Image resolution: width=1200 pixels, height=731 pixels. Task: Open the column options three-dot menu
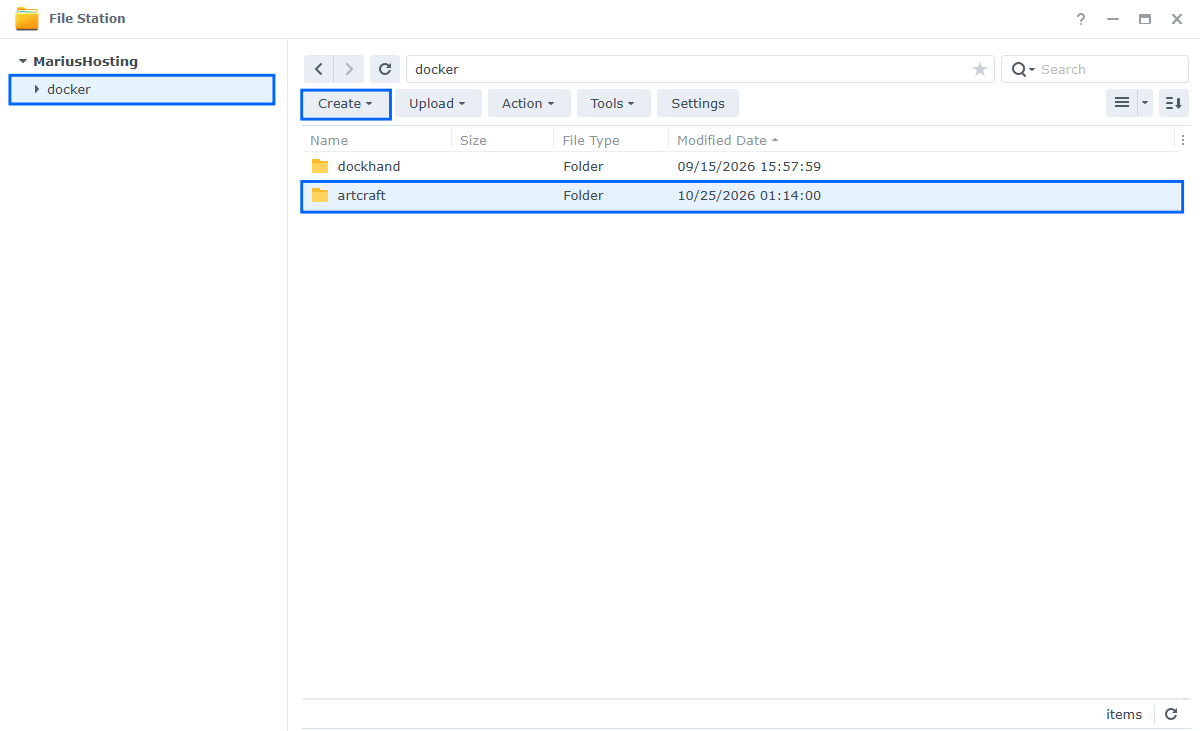coord(1182,141)
